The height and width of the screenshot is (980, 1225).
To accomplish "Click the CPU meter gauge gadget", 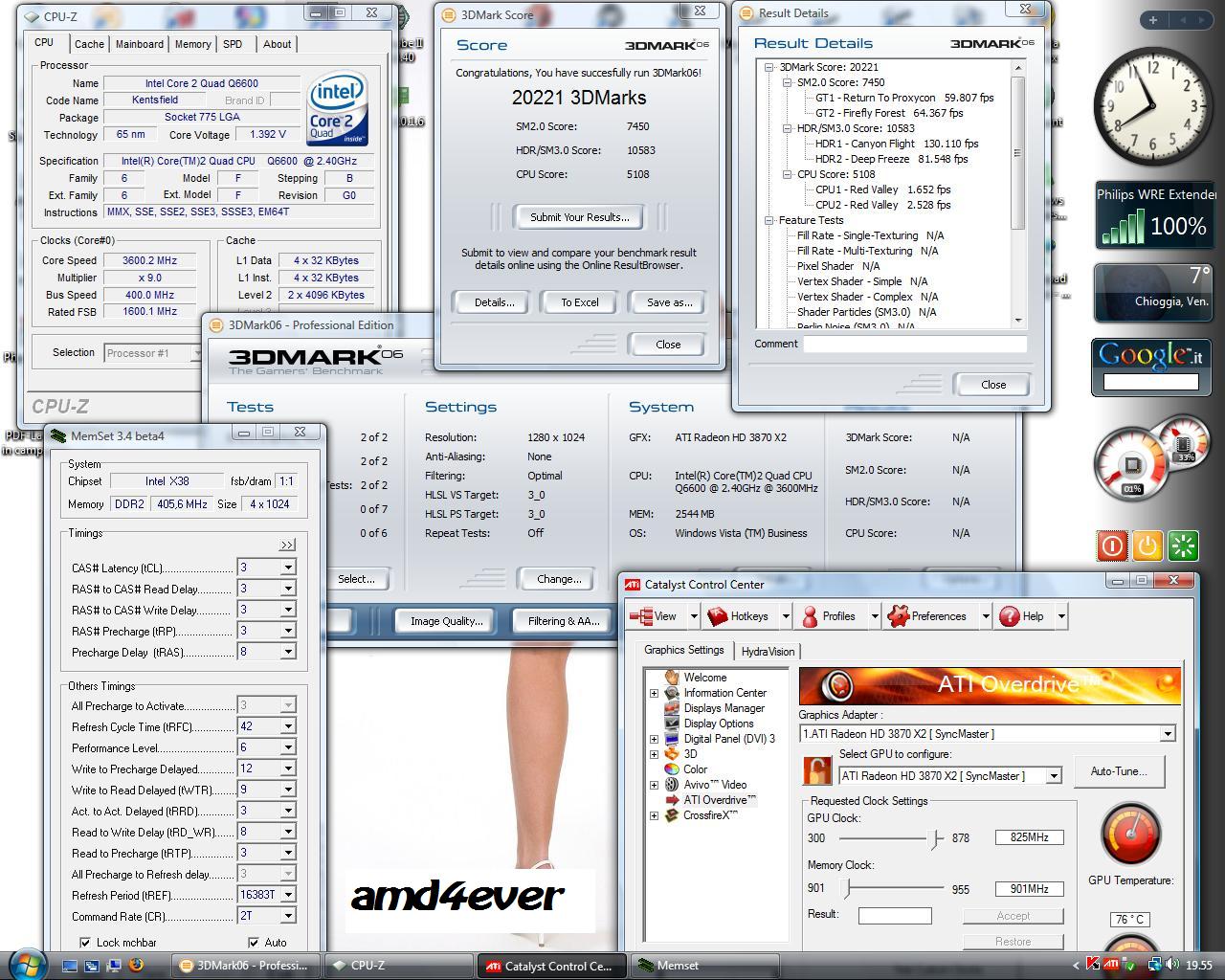I will coord(1132,466).
